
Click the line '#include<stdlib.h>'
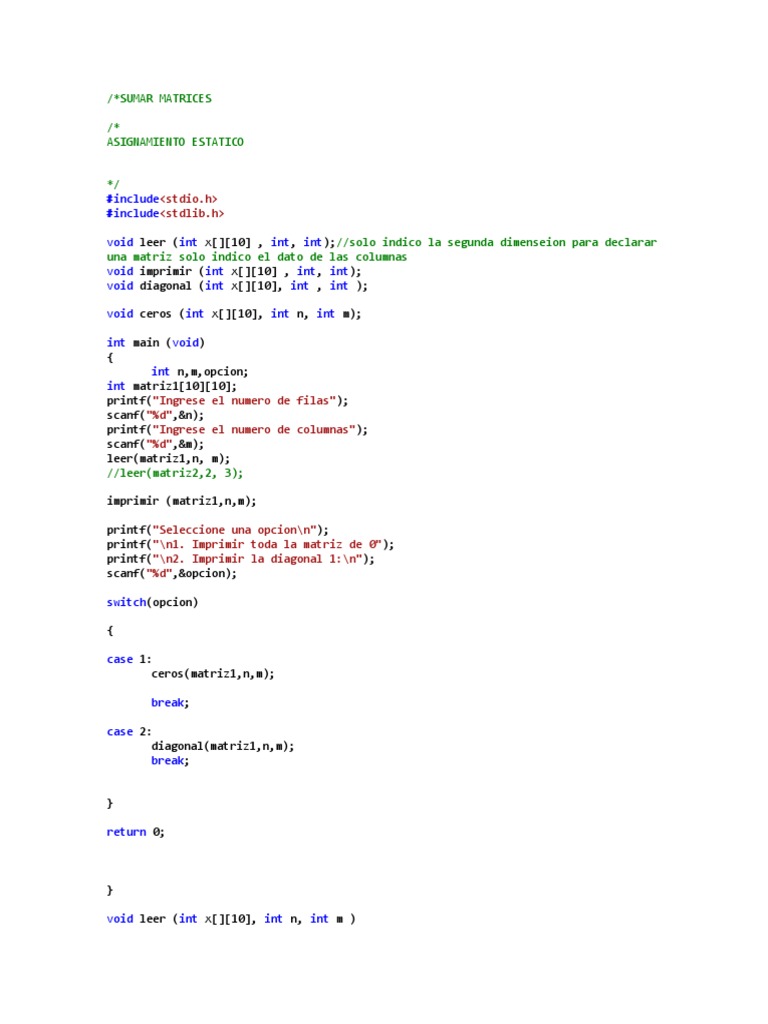[x=165, y=213]
